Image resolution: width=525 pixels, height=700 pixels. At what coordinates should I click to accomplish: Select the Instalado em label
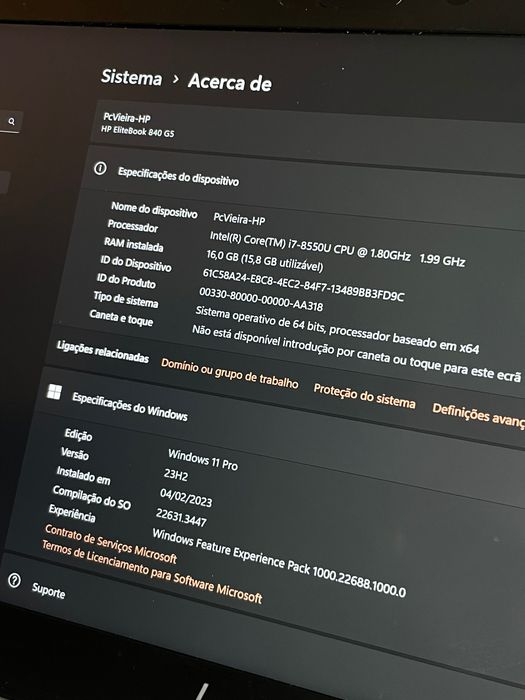83,475
